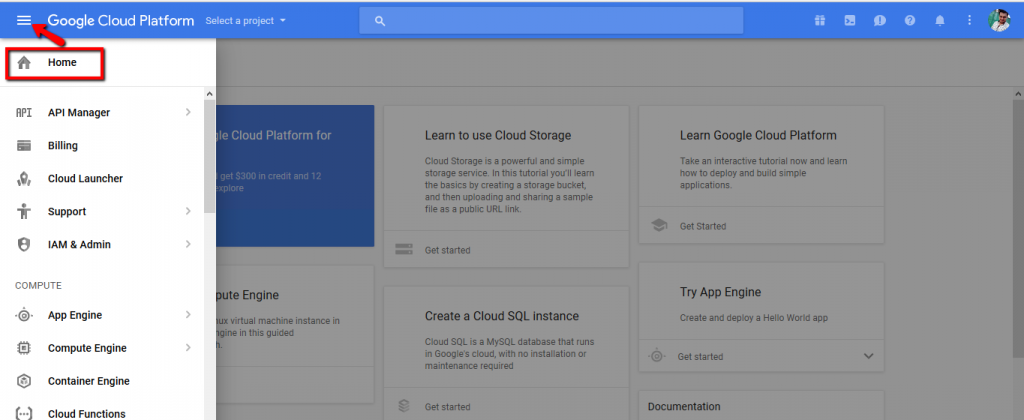Viewport: 1024px width, 420px height.
Task: Open the Help question mark icon
Action: 910,20
